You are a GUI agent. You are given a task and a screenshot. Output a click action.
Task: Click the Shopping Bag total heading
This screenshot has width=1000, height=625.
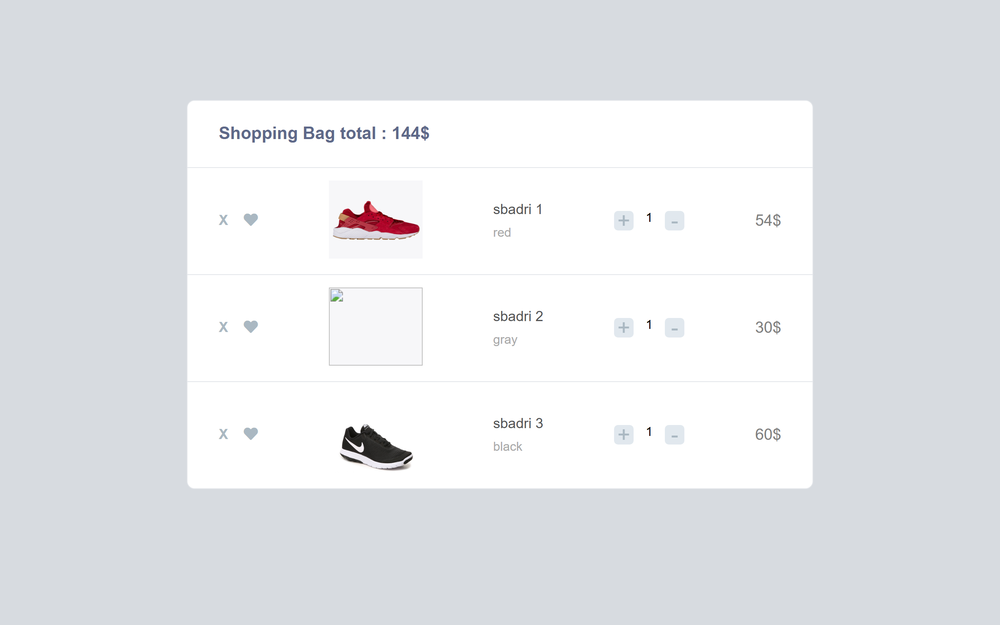click(x=324, y=133)
